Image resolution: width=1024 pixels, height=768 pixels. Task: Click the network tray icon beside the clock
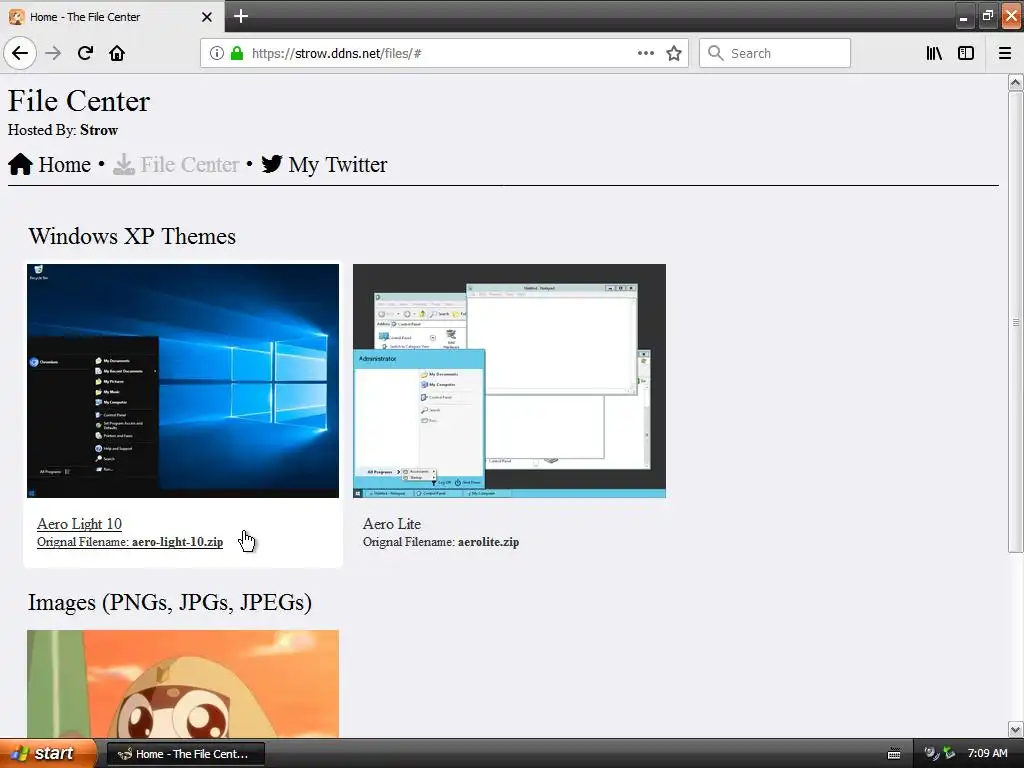point(950,754)
